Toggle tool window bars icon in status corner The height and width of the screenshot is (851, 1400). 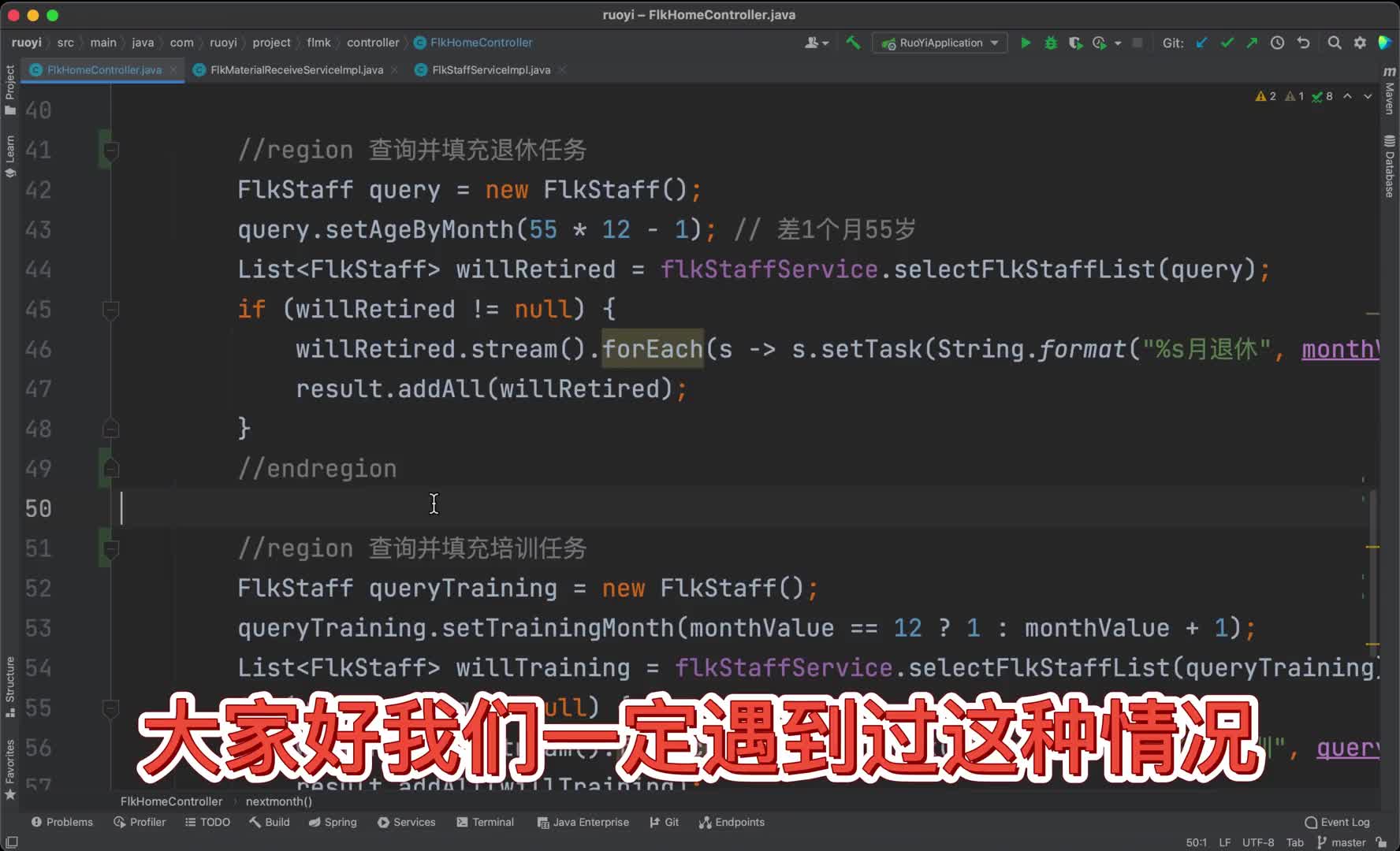coord(12,842)
